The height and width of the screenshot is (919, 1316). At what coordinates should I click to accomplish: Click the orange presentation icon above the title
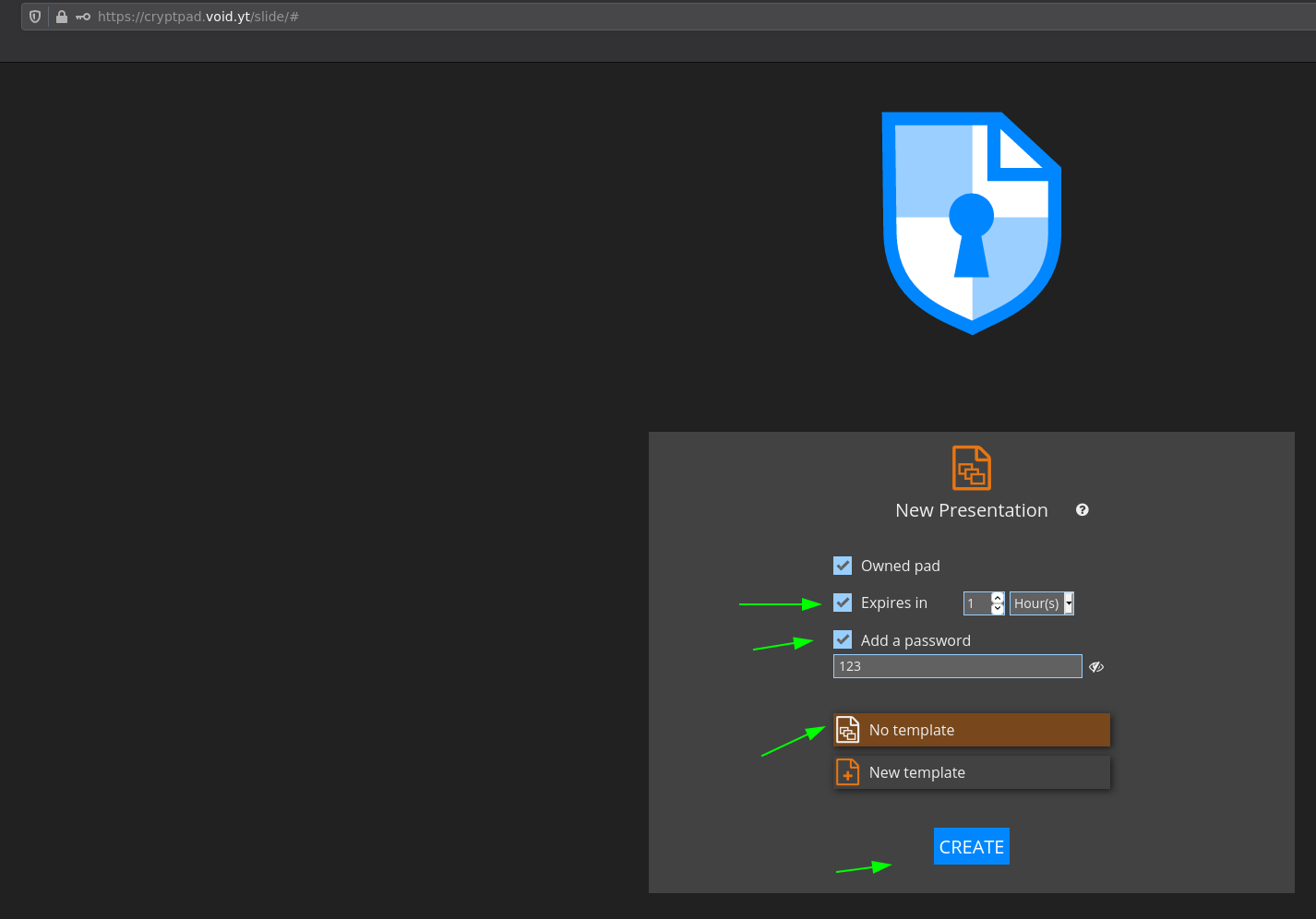coord(972,468)
